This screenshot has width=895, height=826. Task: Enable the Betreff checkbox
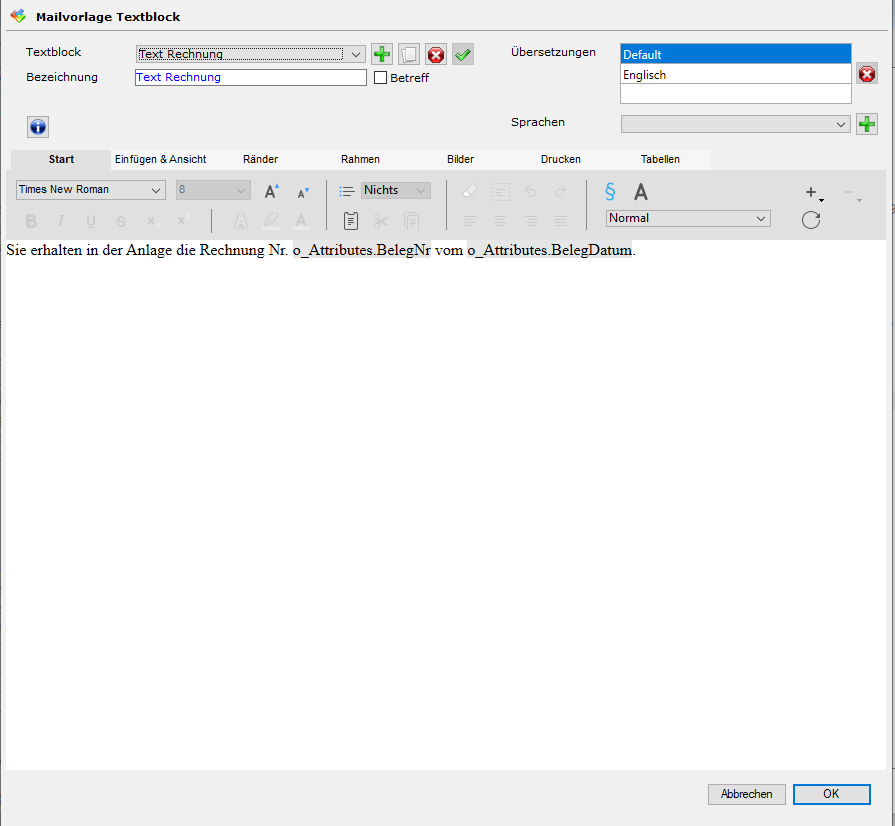click(380, 78)
